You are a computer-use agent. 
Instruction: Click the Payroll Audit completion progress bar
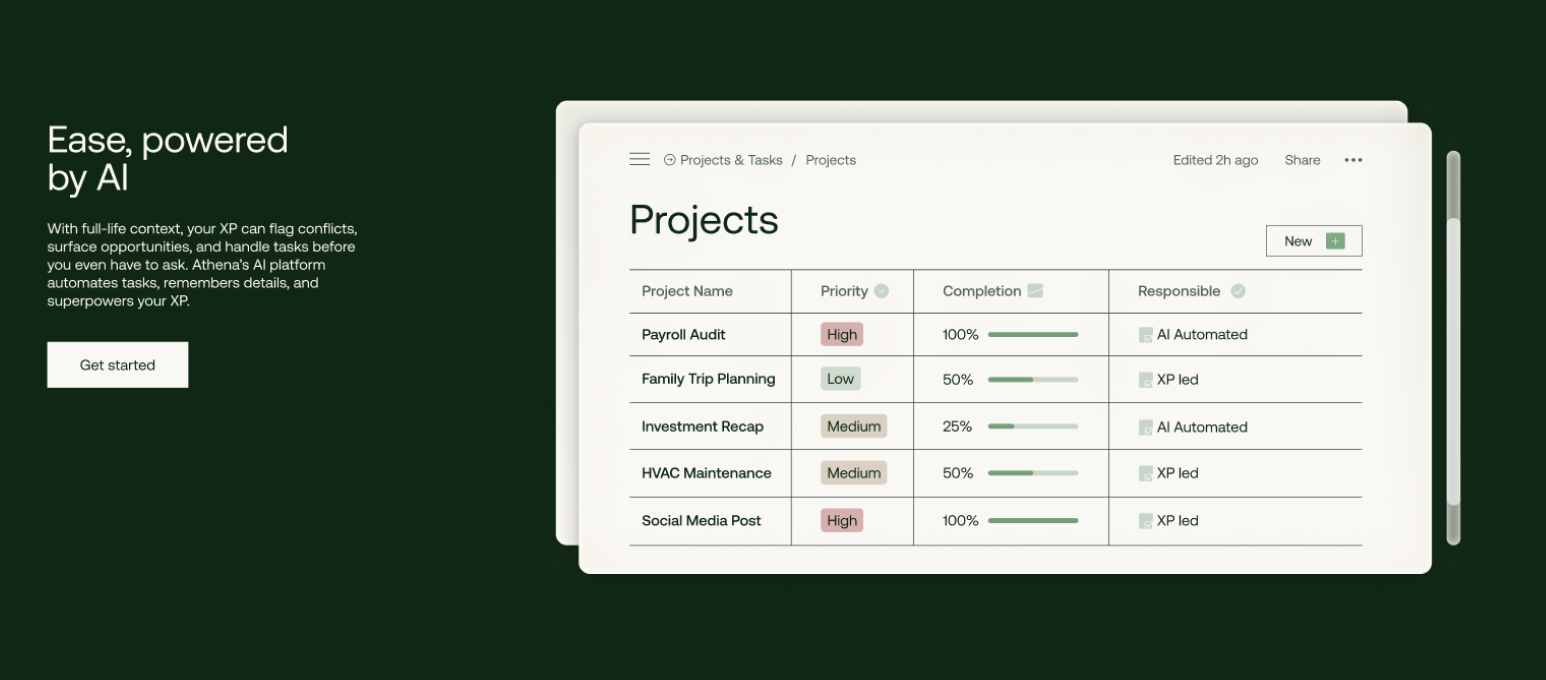click(1033, 334)
